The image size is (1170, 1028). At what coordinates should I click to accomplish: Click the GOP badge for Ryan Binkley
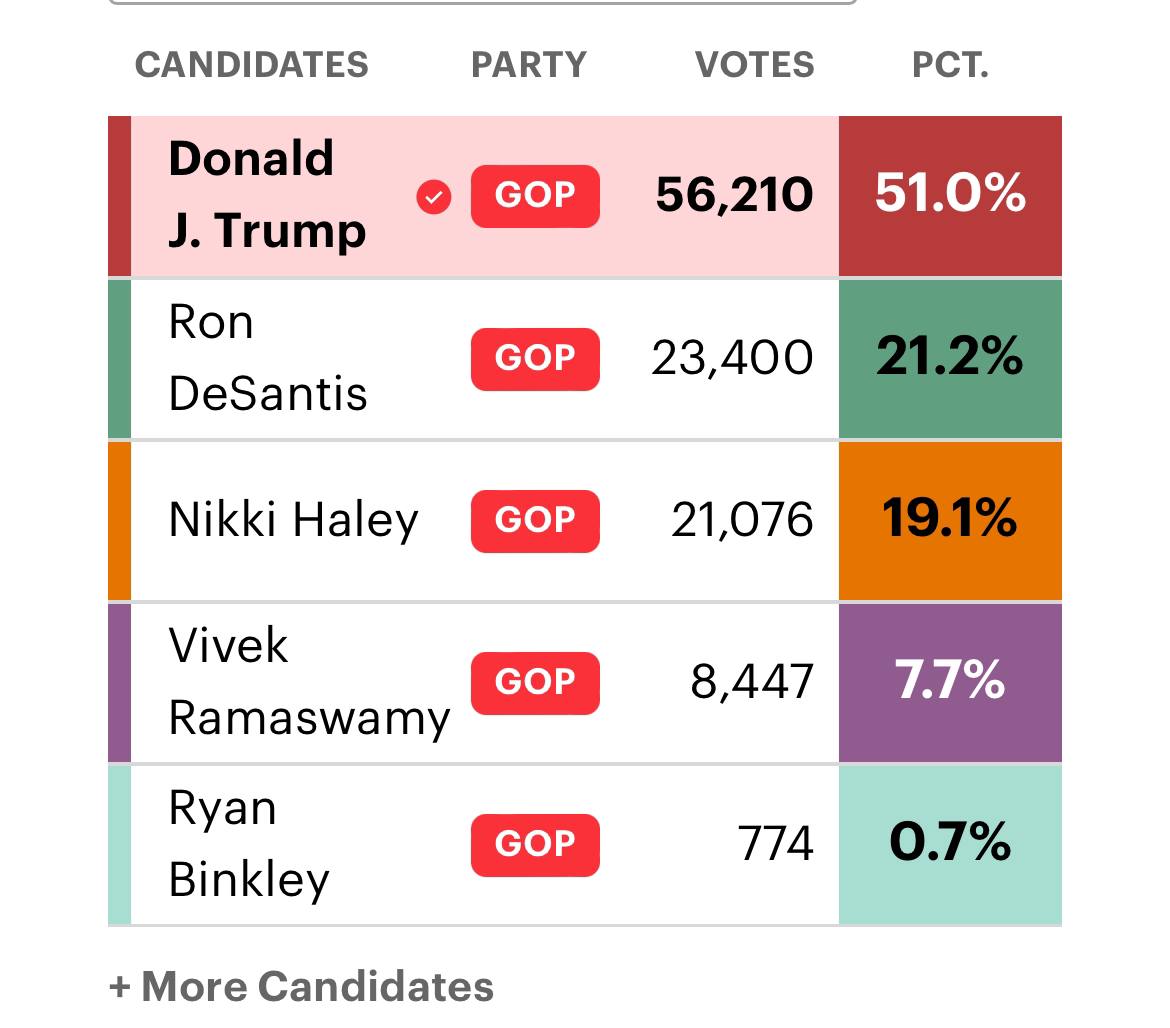[535, 845]
